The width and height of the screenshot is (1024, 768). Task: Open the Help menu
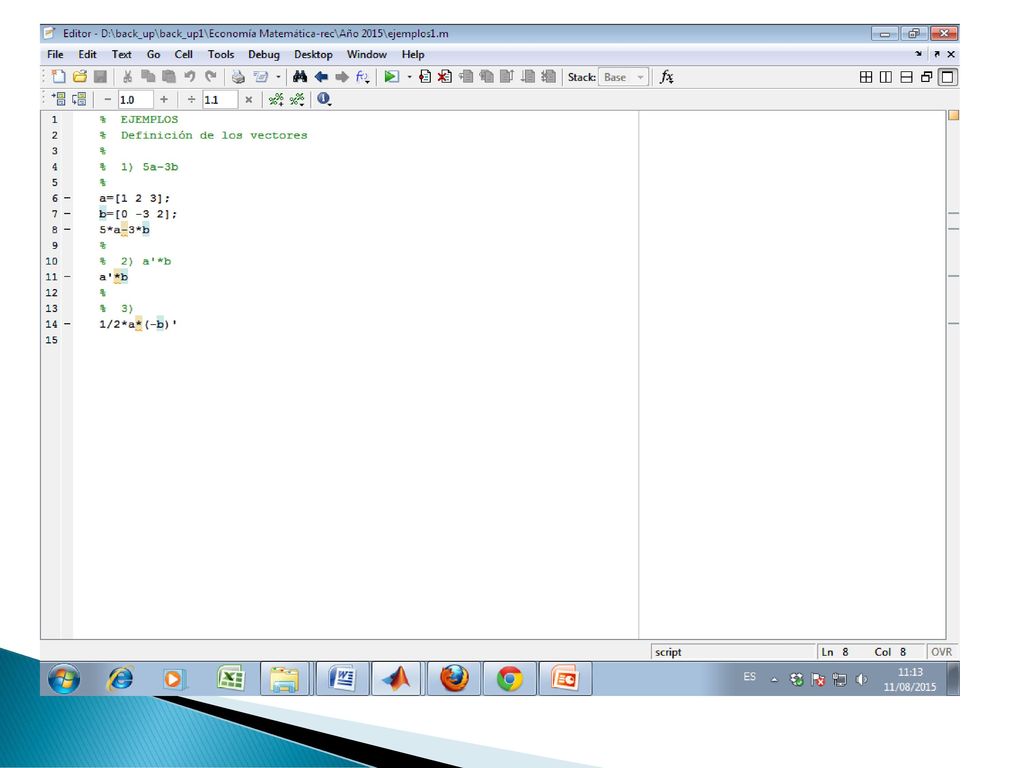pos(413,54)
